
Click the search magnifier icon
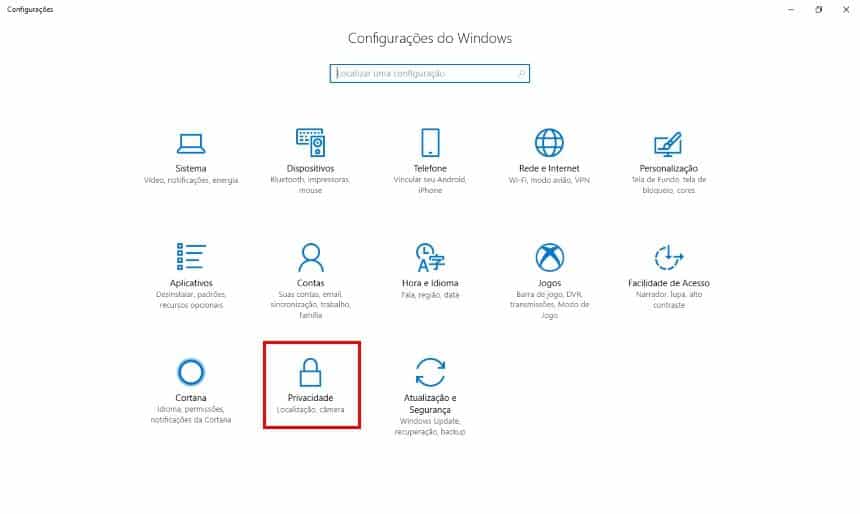(522, 74)
